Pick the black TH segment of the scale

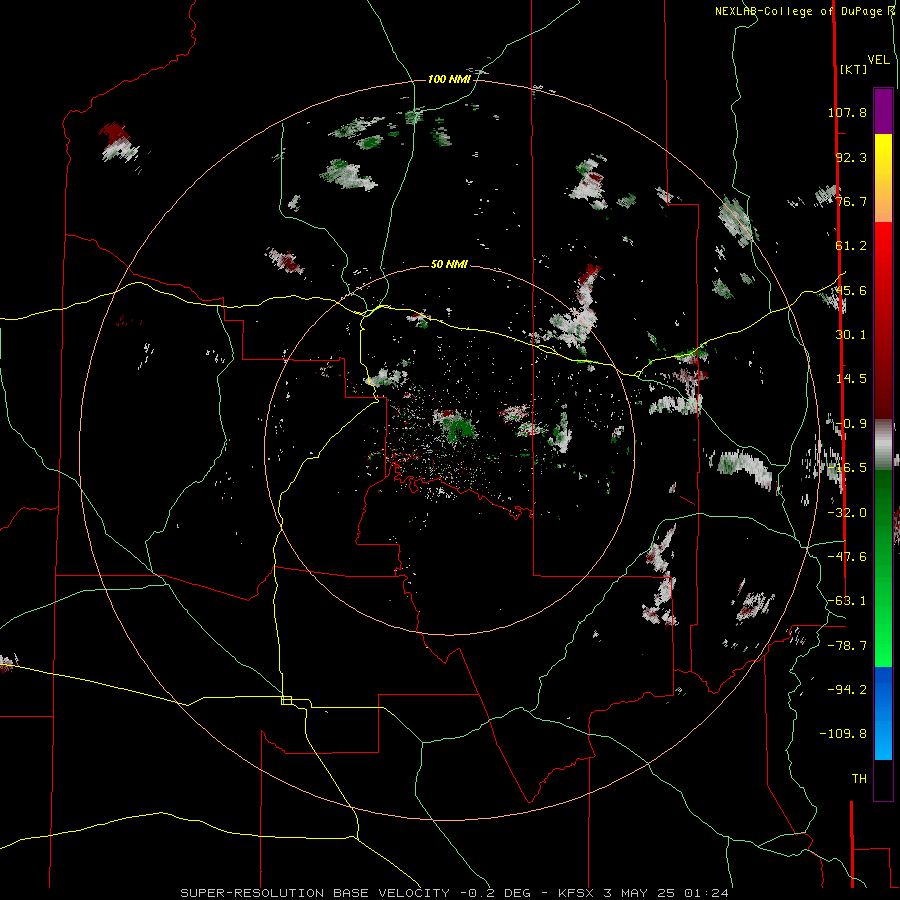(883, 780)
